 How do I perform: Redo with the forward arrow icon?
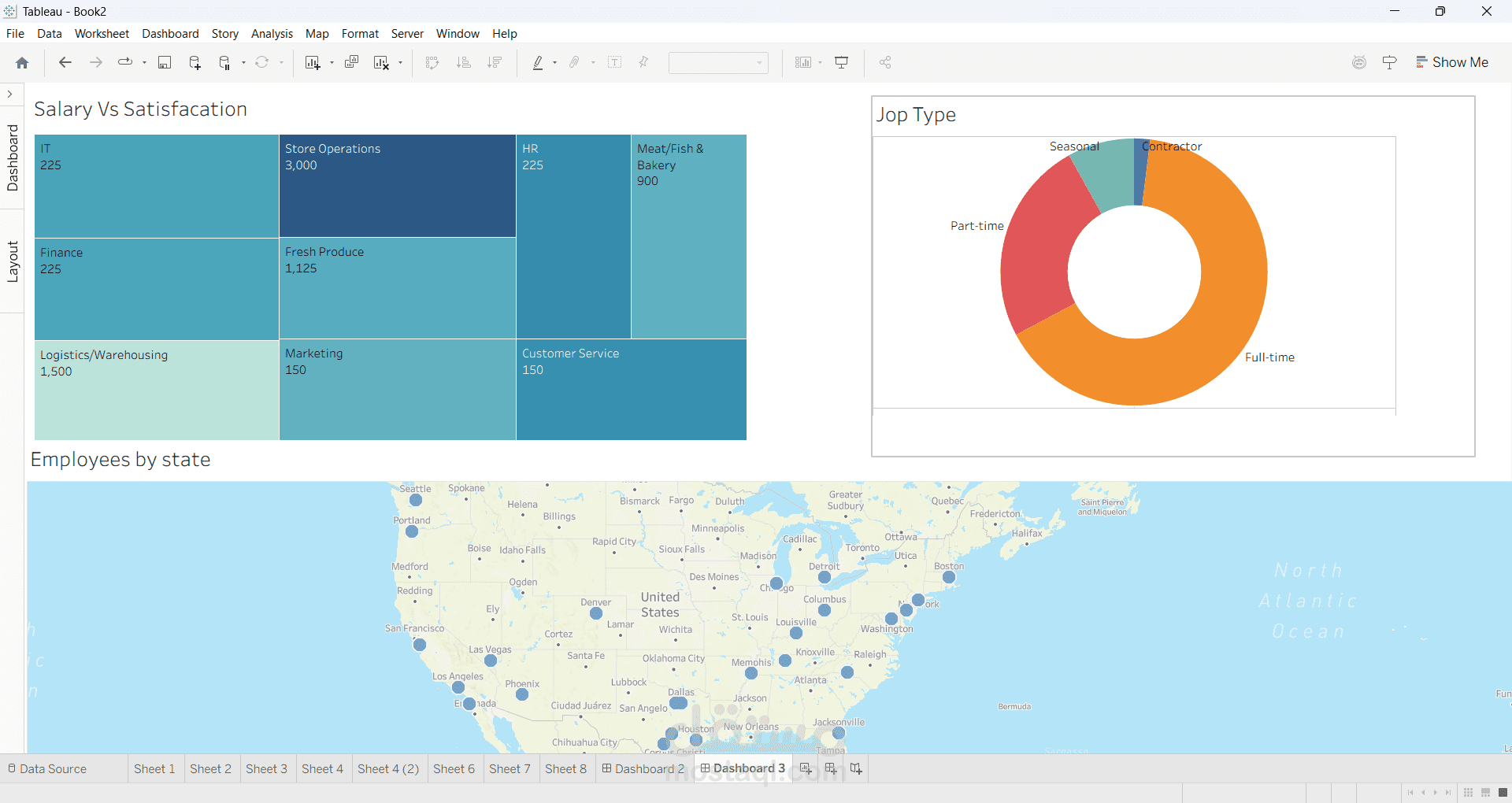[x=96, y=62]
